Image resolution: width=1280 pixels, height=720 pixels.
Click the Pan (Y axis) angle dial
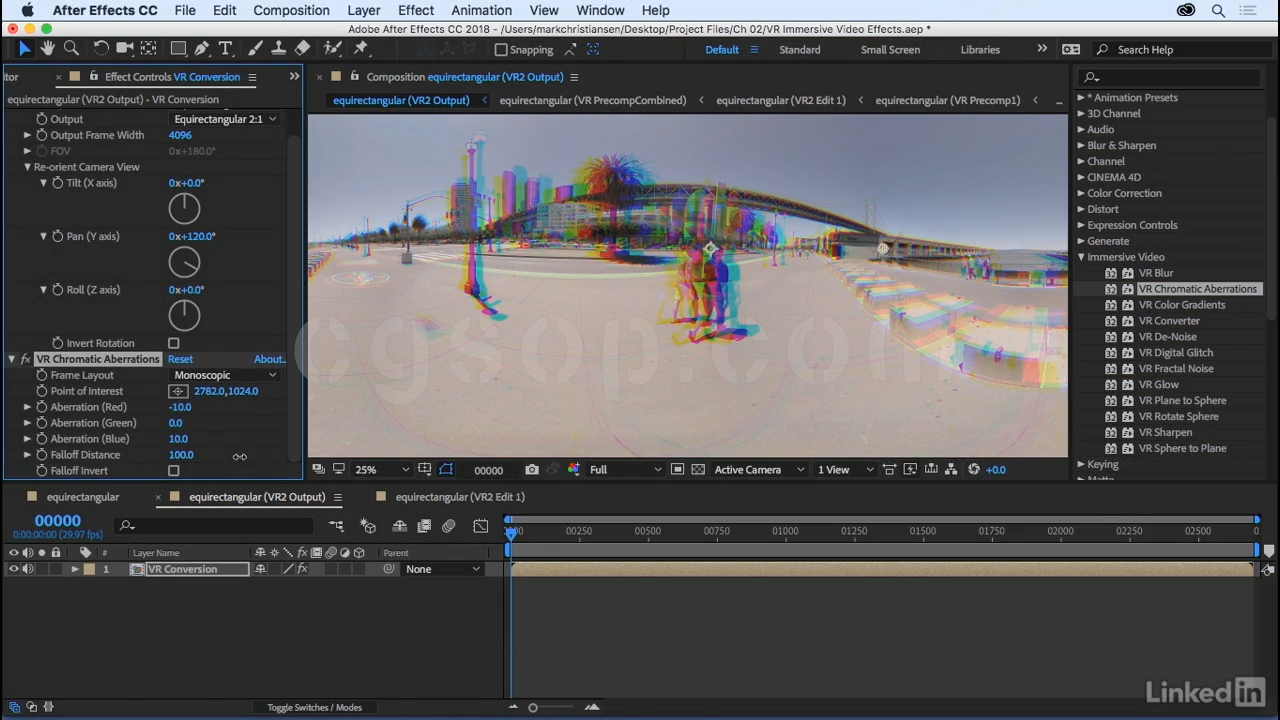[184, 262]
